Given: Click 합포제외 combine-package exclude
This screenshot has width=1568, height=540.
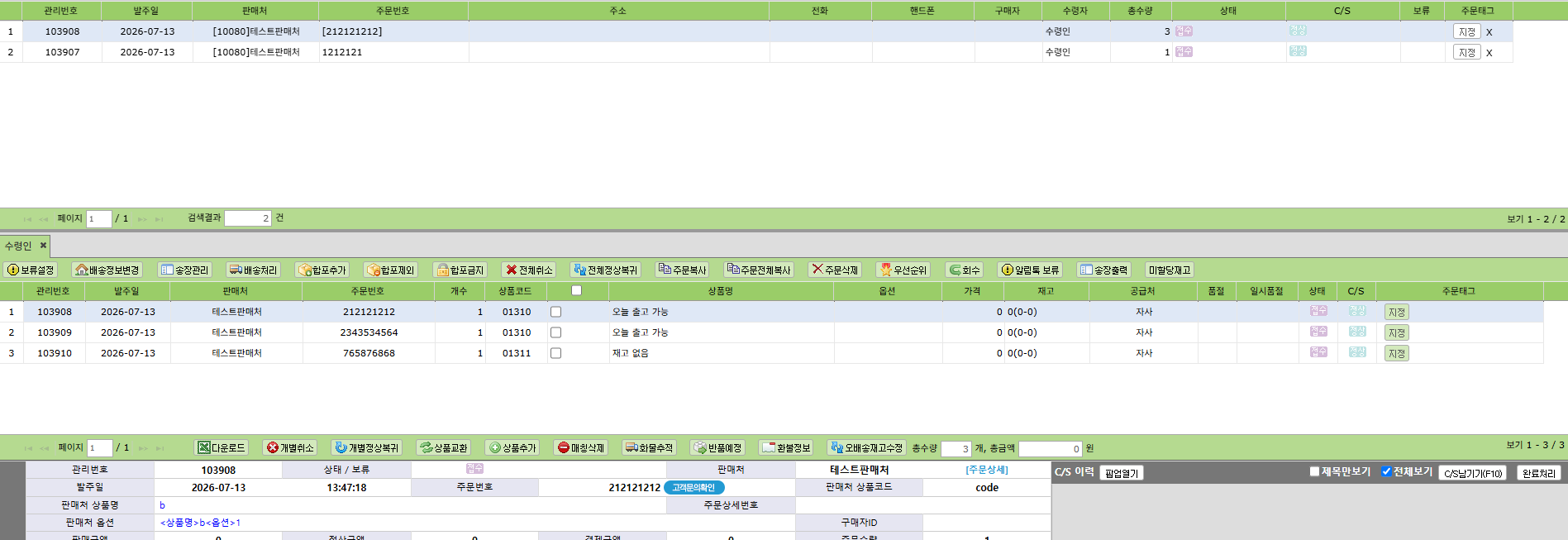Looking at the screenshot, I should point(391,270).
